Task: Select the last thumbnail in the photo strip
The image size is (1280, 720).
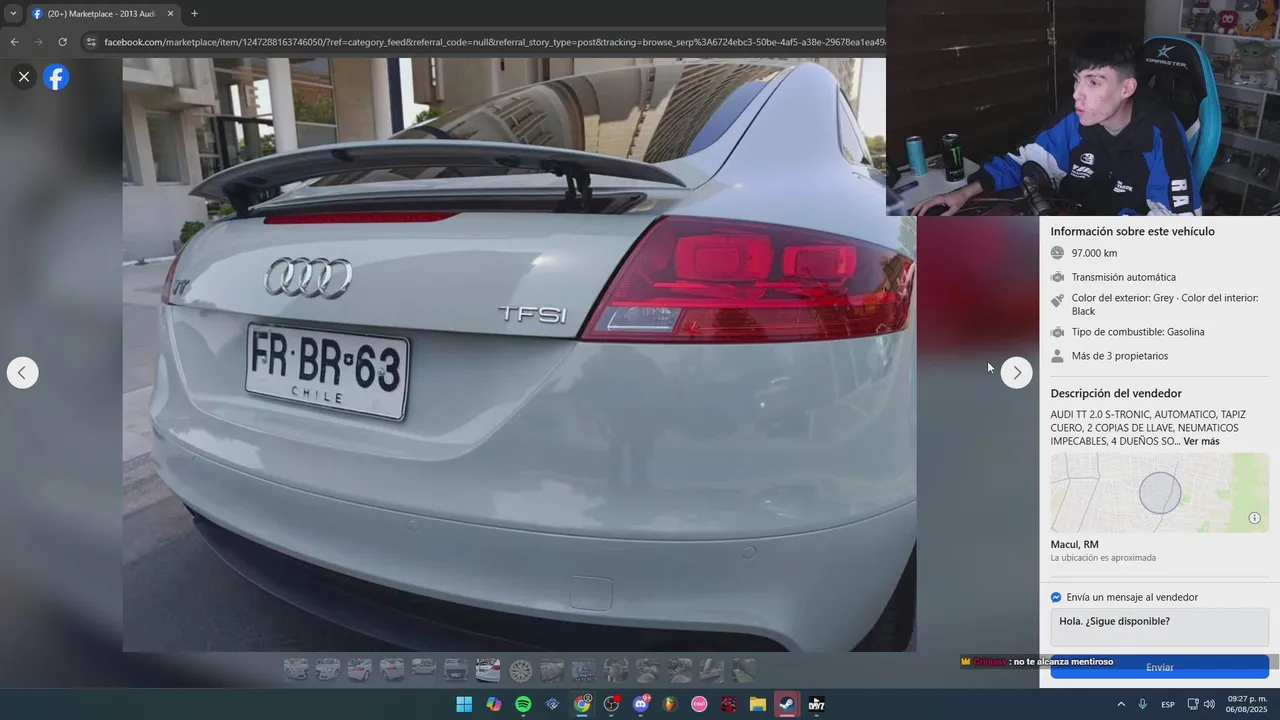Action: (743, 670)
